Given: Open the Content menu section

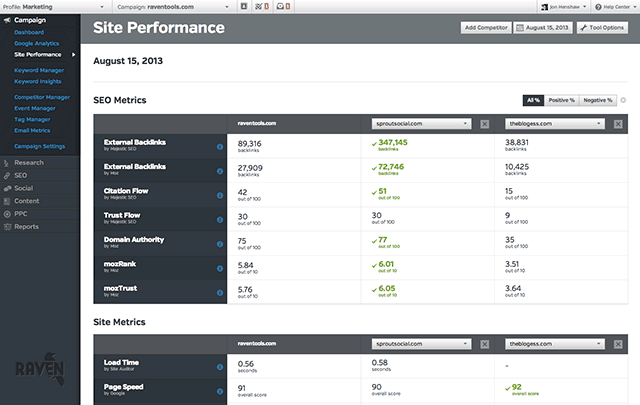Looking at the screenshot, I should point(40,201).
